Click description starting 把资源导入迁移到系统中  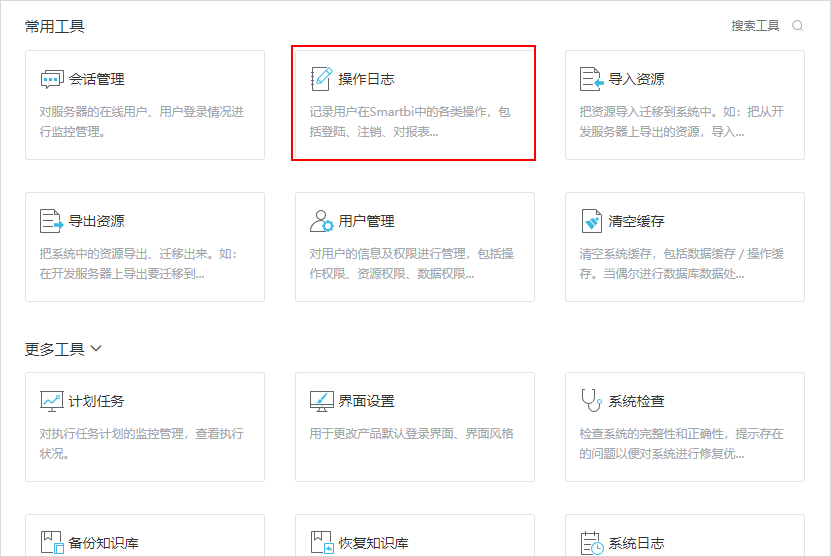[x=681, y=121]
